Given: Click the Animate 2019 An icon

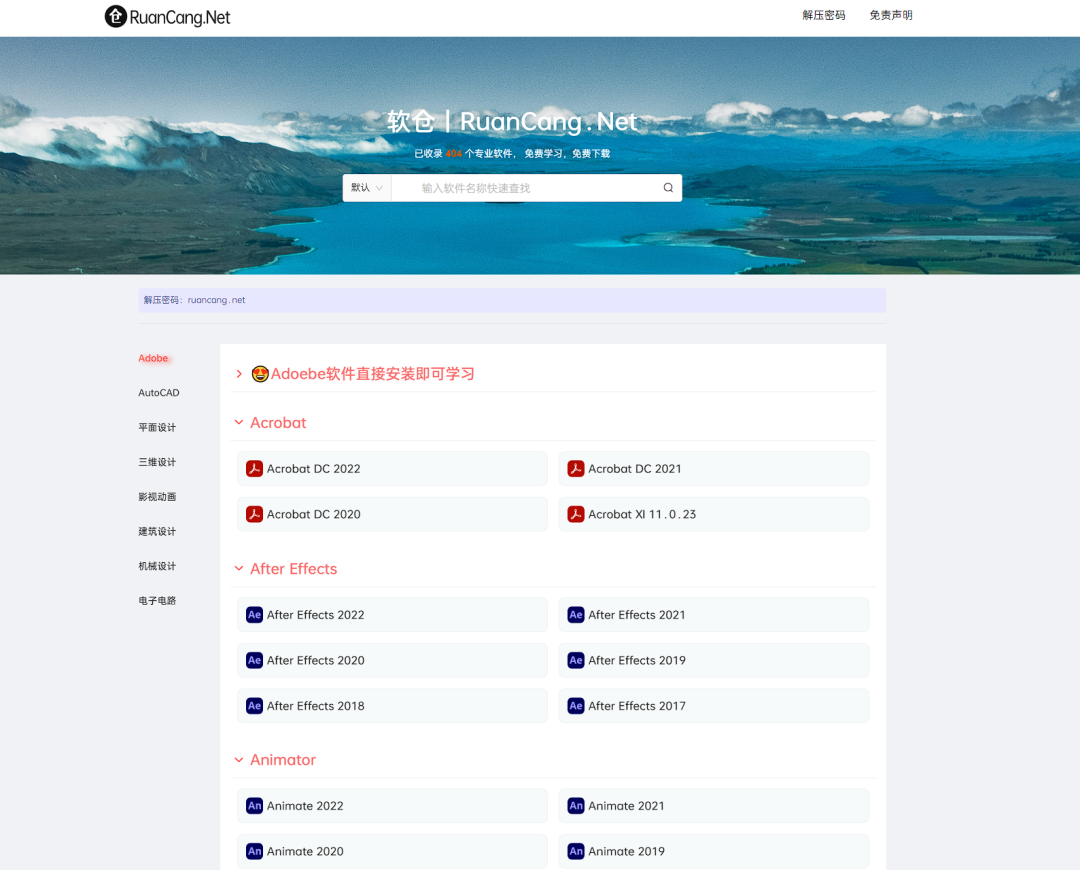Looking at the screenshot, I should point(576,851).
